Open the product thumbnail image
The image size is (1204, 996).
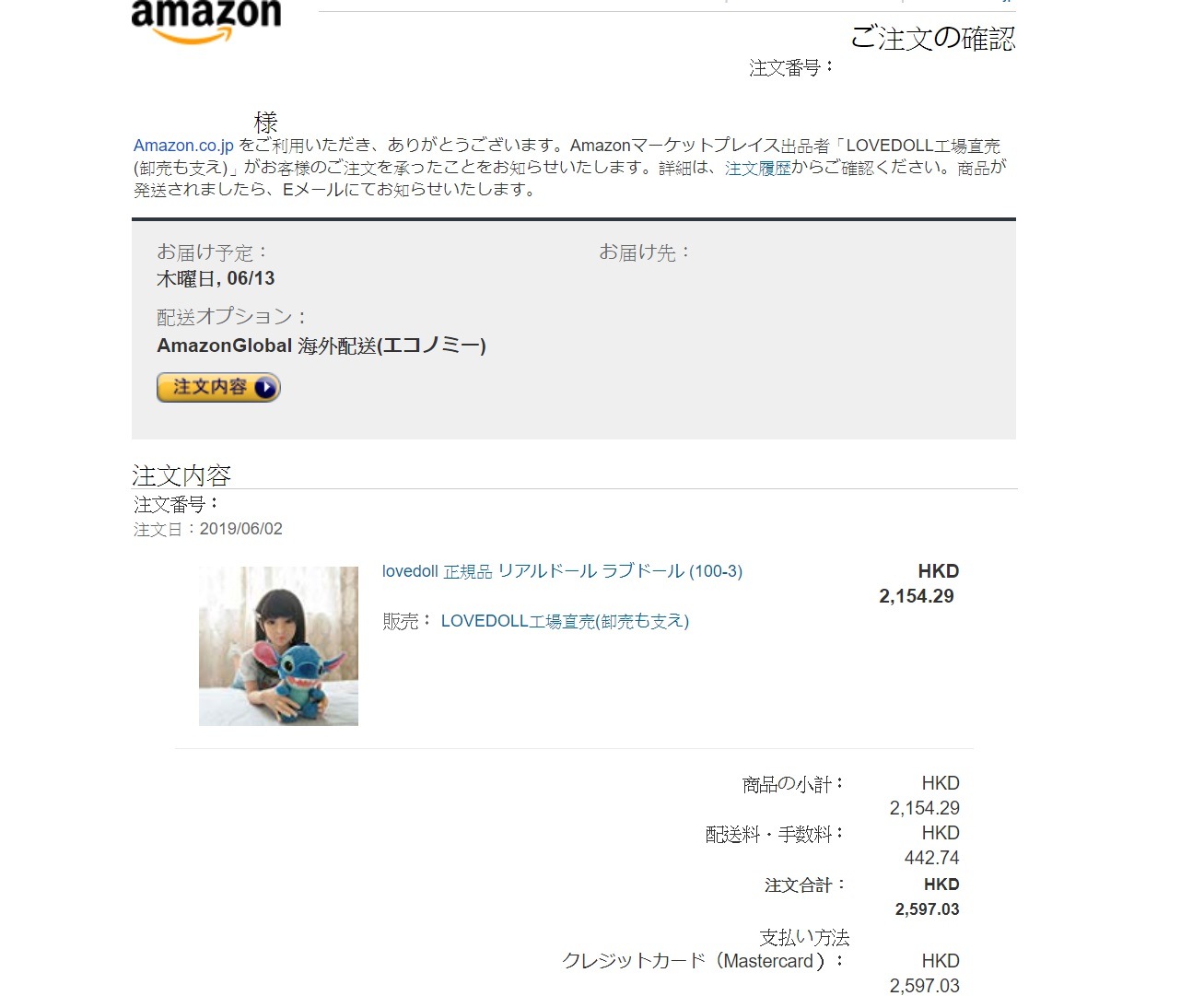coord(278,646)
